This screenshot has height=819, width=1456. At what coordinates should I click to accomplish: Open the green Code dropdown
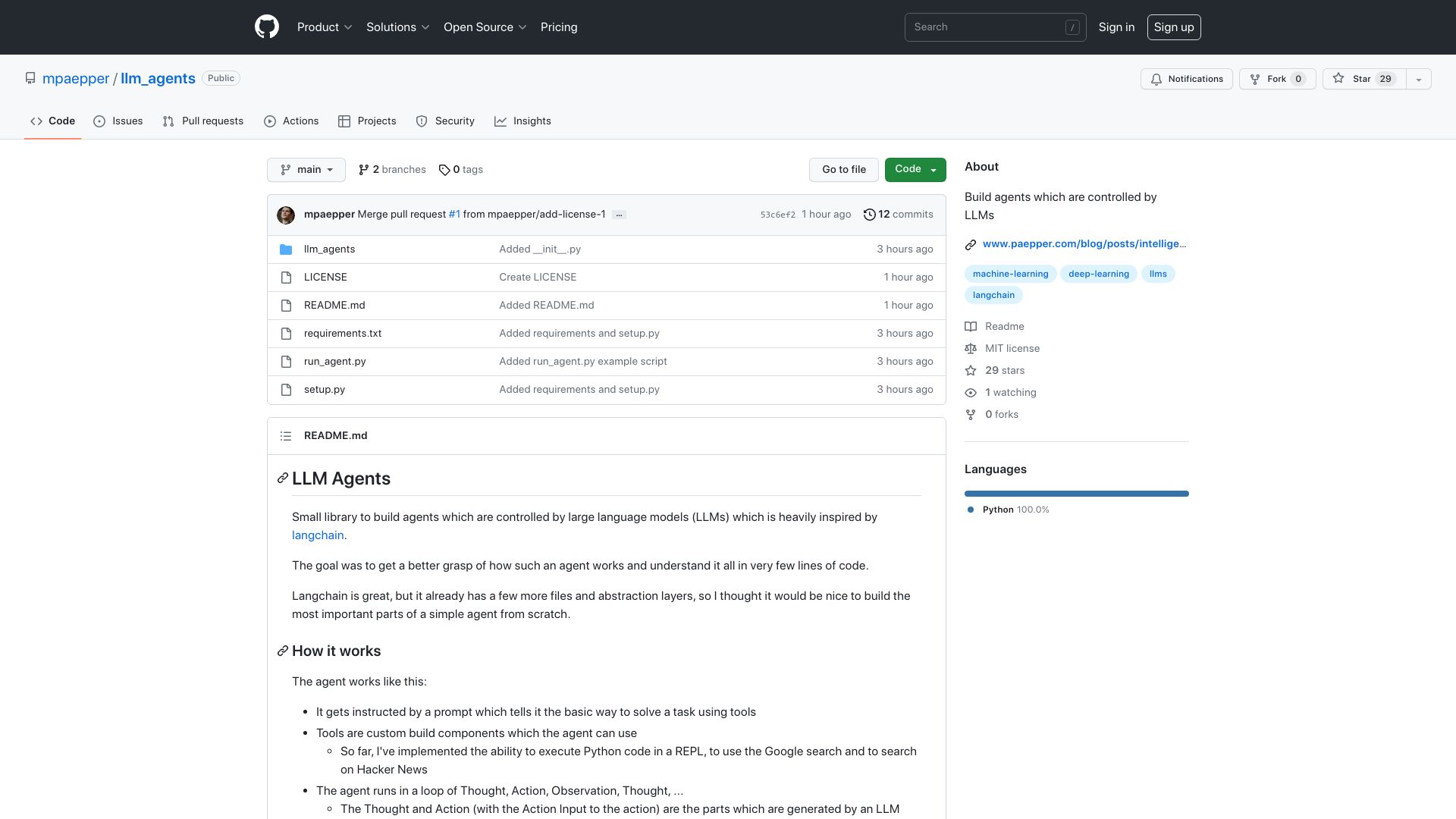[915, 170]
